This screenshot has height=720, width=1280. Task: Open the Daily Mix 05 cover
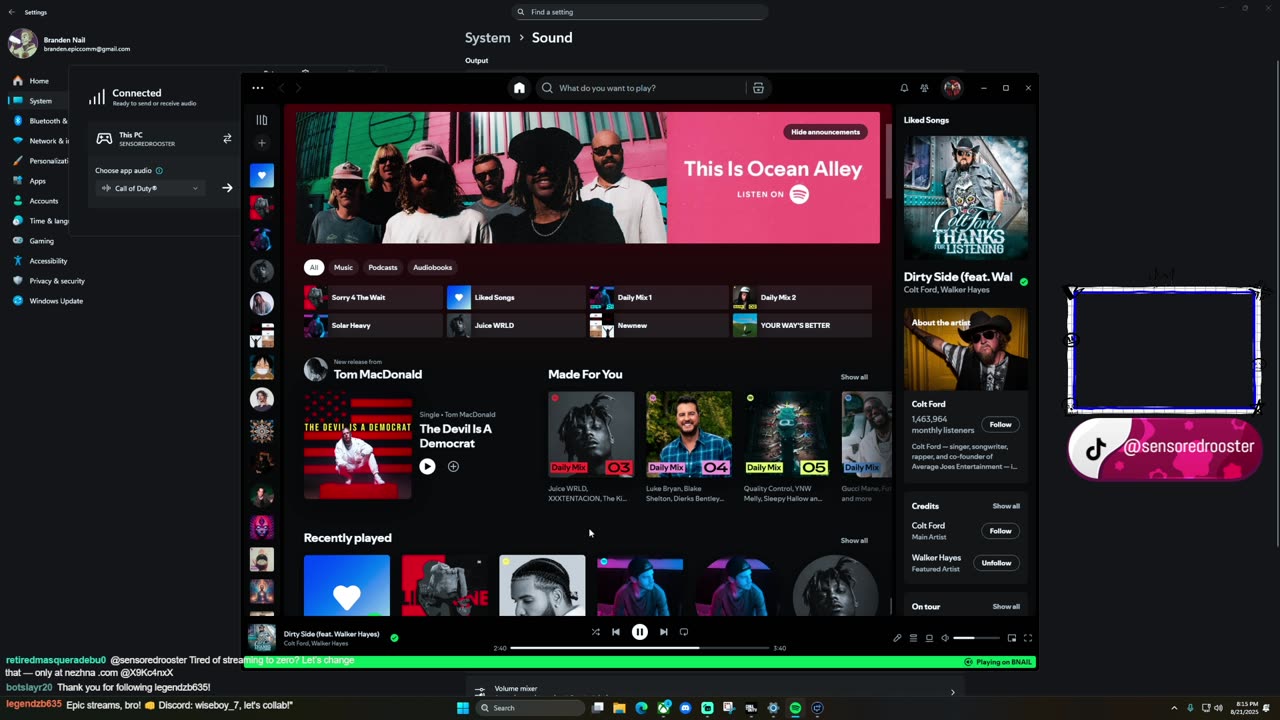click(787, 433)
